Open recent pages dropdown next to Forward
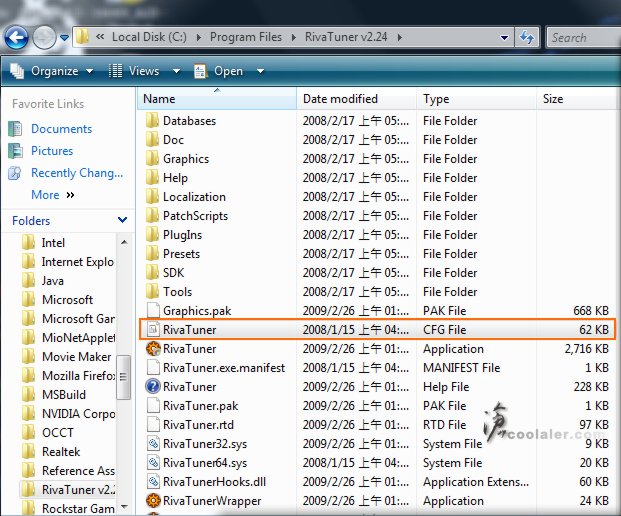Screen dimensions: 621x516 coord(64,38)
